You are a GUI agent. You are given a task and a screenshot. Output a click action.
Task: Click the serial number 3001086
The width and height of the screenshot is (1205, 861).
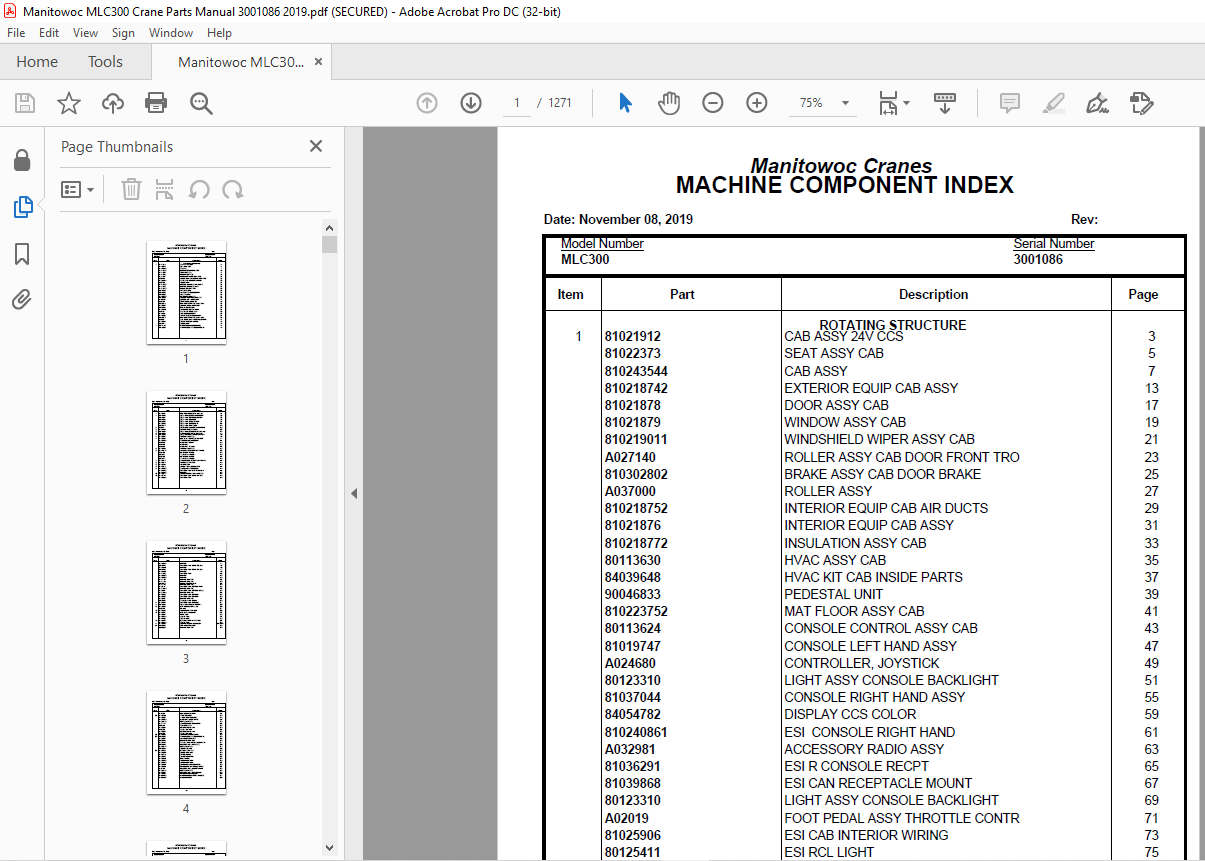[x=1038, y=259]
